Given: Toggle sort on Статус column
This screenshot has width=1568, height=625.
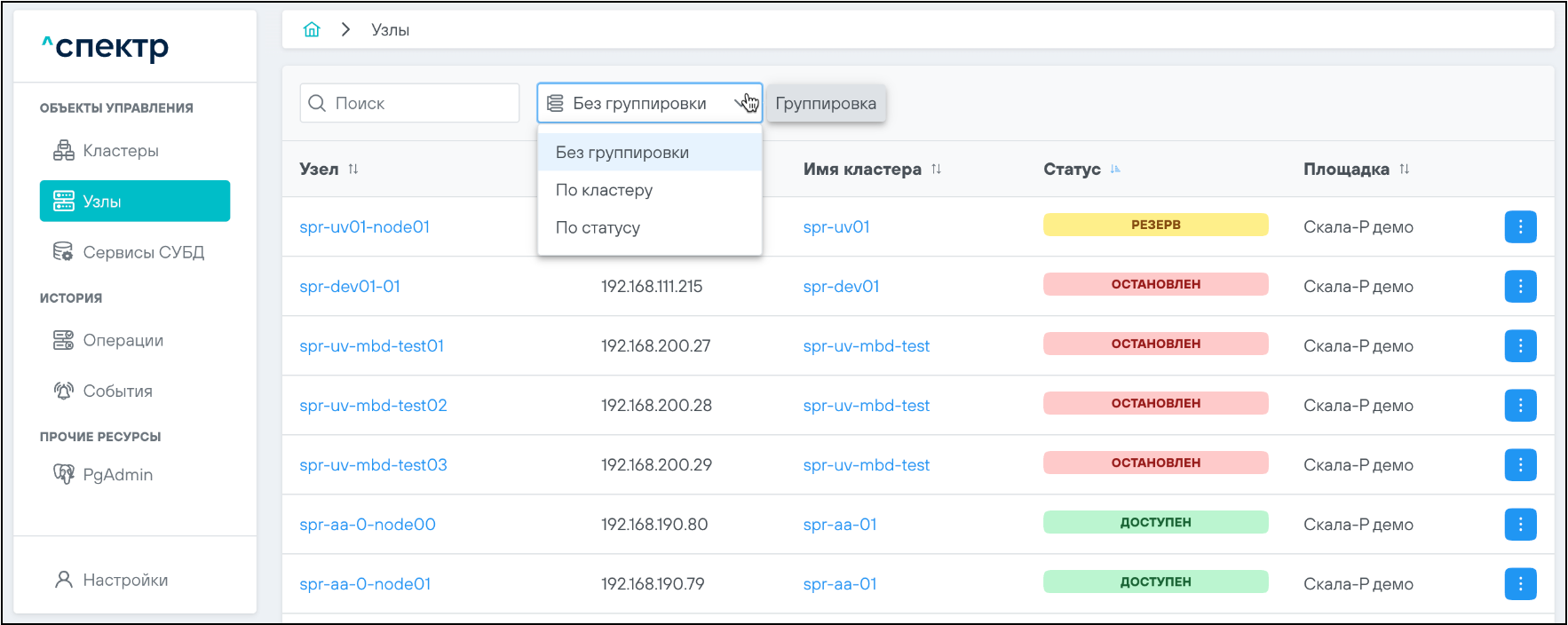Looking at the screenshot, I should tap(1115, 169).
